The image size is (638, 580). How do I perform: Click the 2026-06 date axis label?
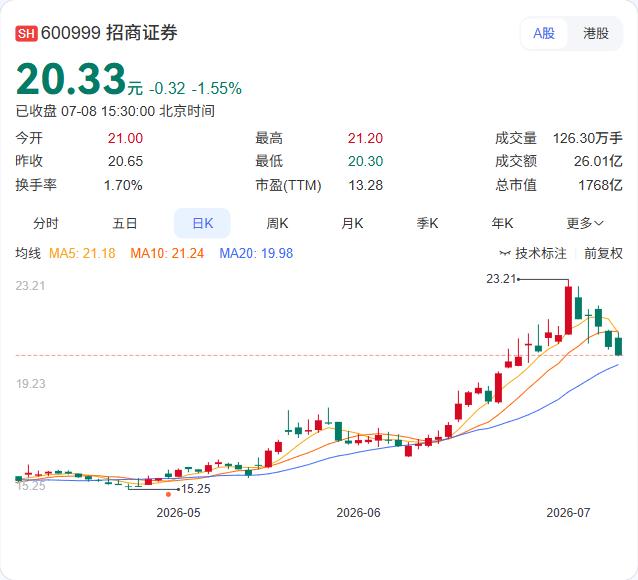click(358, 512)
